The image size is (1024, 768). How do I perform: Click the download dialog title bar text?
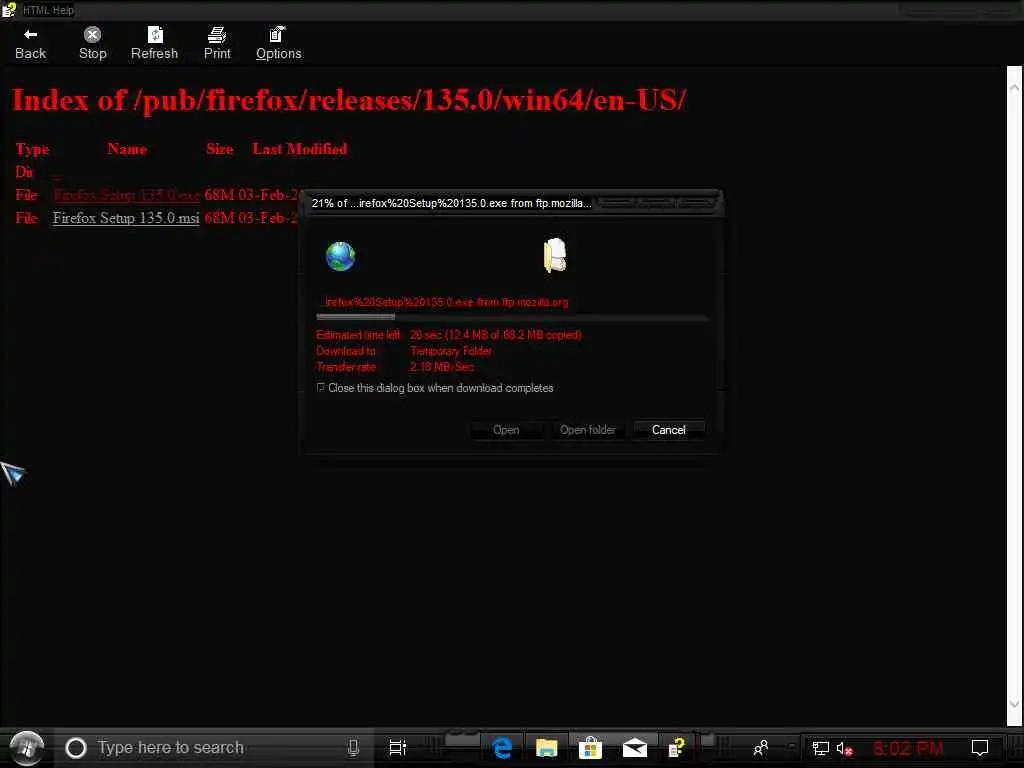pos(451,203)
